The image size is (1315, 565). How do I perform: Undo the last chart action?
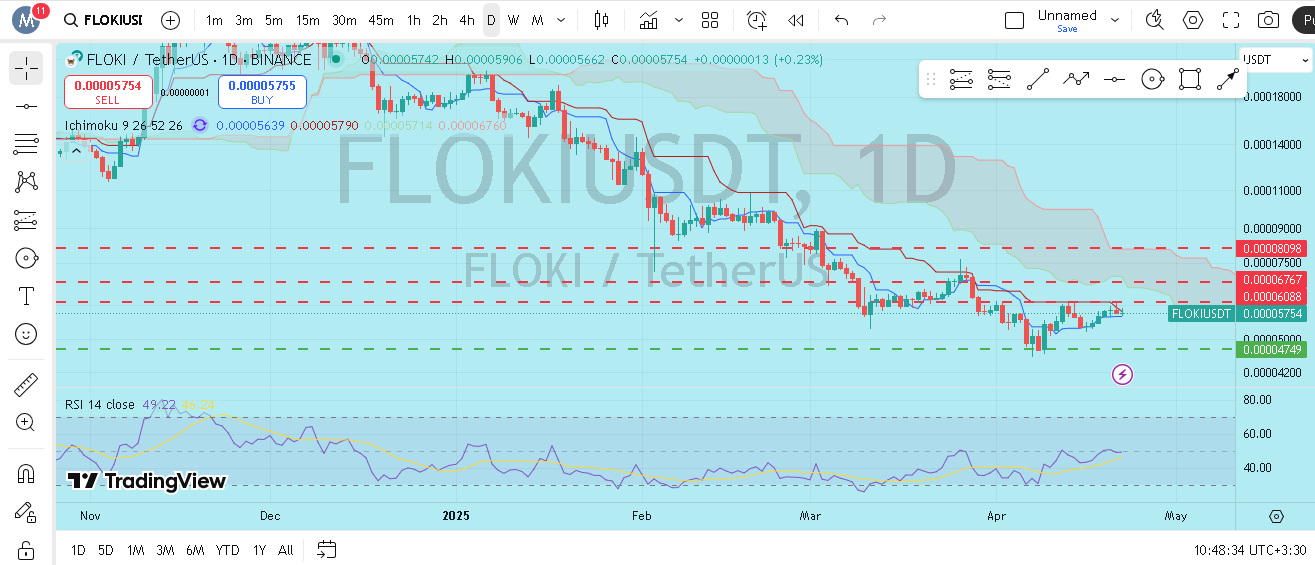[841, 20]
